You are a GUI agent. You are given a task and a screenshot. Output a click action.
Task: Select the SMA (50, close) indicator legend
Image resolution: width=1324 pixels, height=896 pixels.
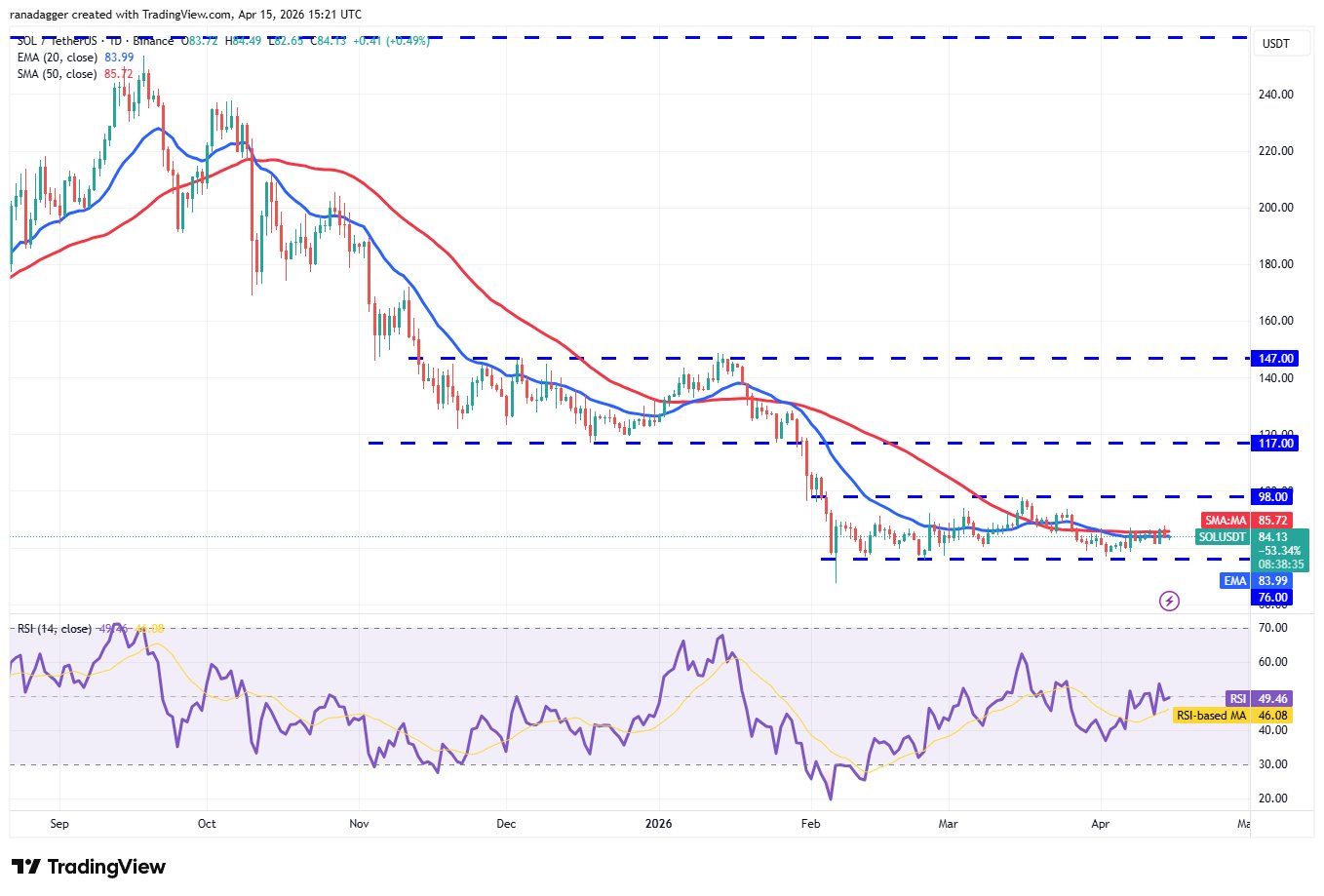(58, 74)
